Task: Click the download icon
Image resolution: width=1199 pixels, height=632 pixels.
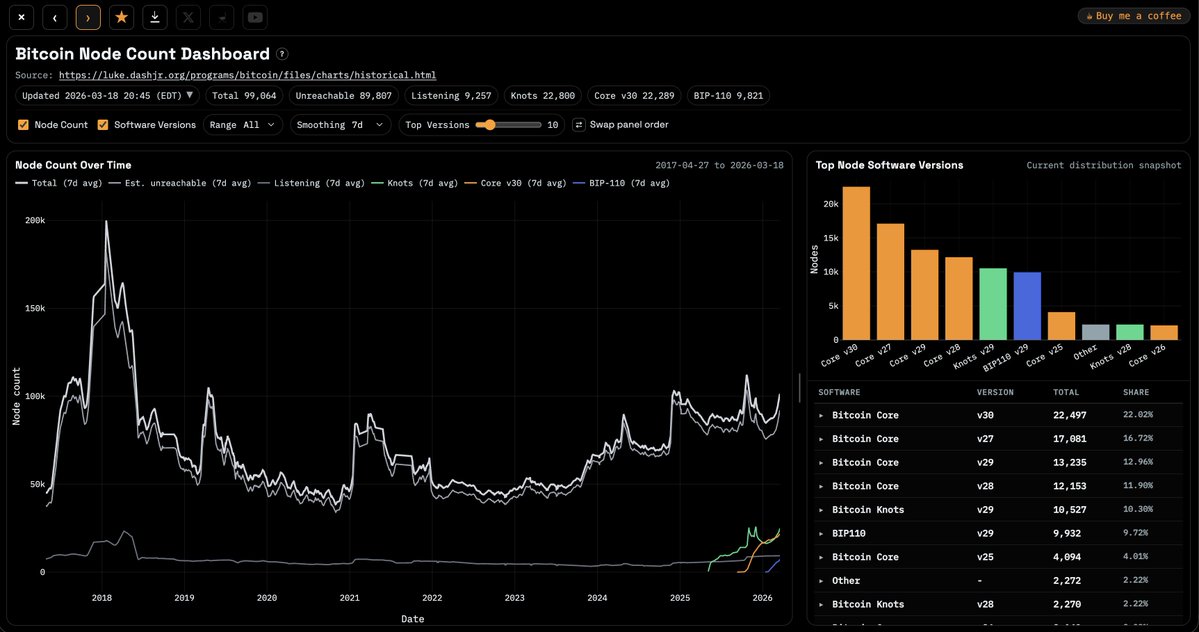Action: [x=154, y=17]
